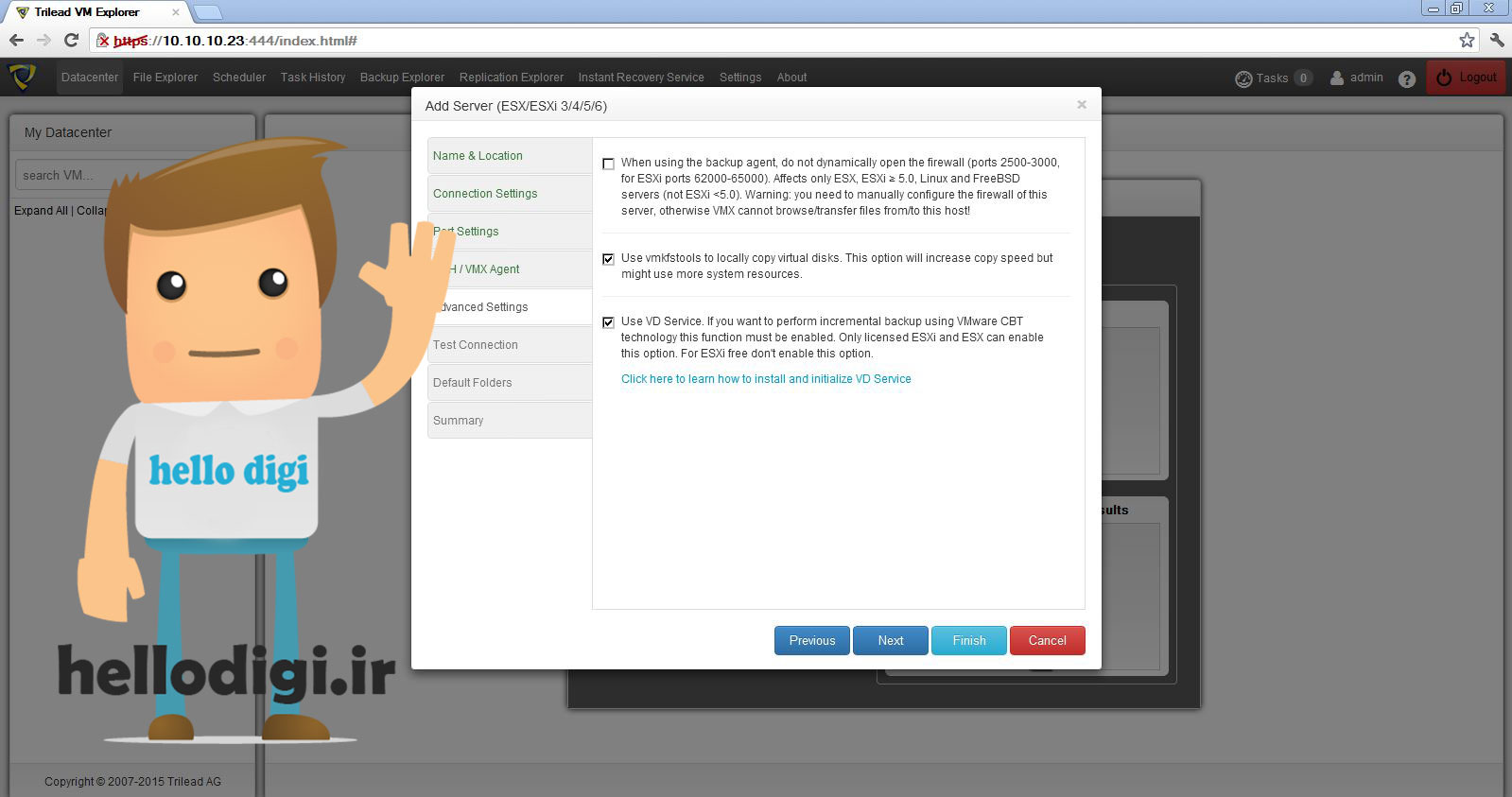Bookmark page with the star icon
The width and height of the screenshot is (1512, 797).
(x=1467, y=40)
